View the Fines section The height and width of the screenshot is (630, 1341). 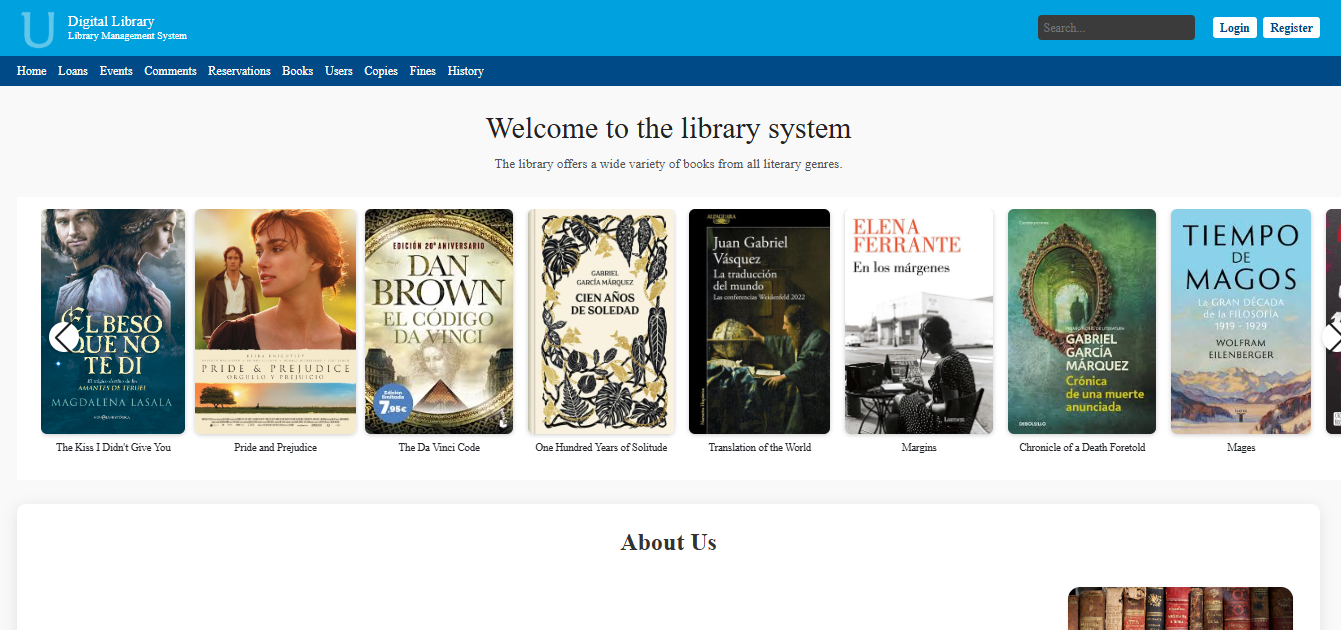pos(422,71)
